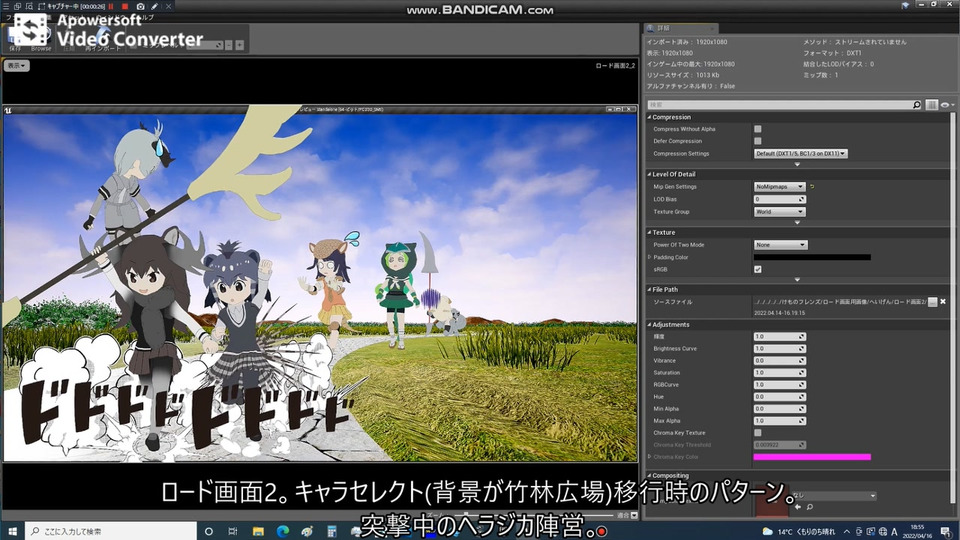Collapse the Level Of Detail section
This screenshot has height=540, width=960.
650,174
